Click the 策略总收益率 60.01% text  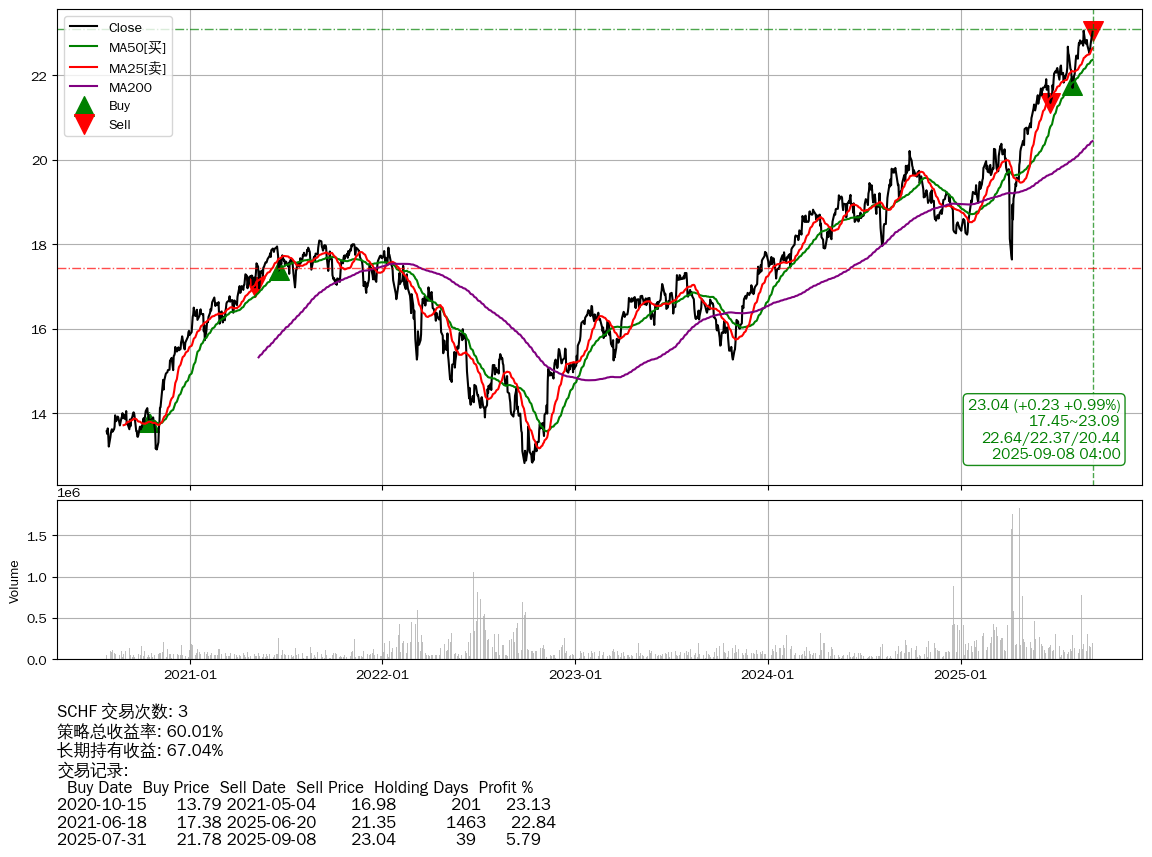140,731
